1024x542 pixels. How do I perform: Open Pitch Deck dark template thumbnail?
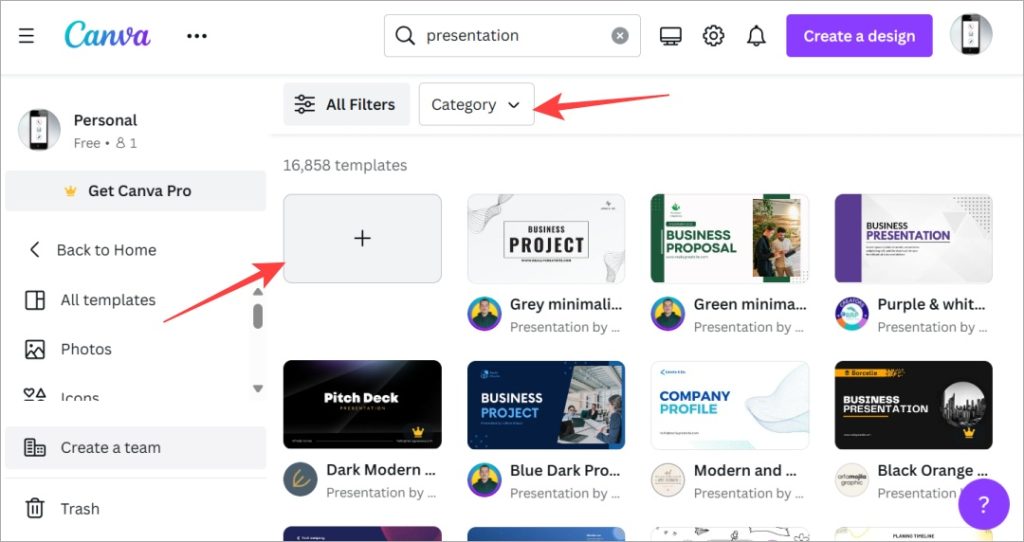362,404
